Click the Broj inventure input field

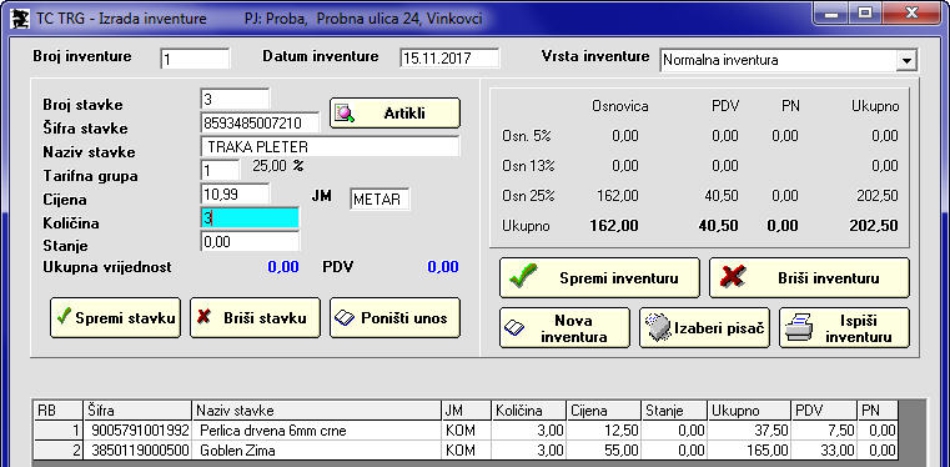click(x=195, y=59)
